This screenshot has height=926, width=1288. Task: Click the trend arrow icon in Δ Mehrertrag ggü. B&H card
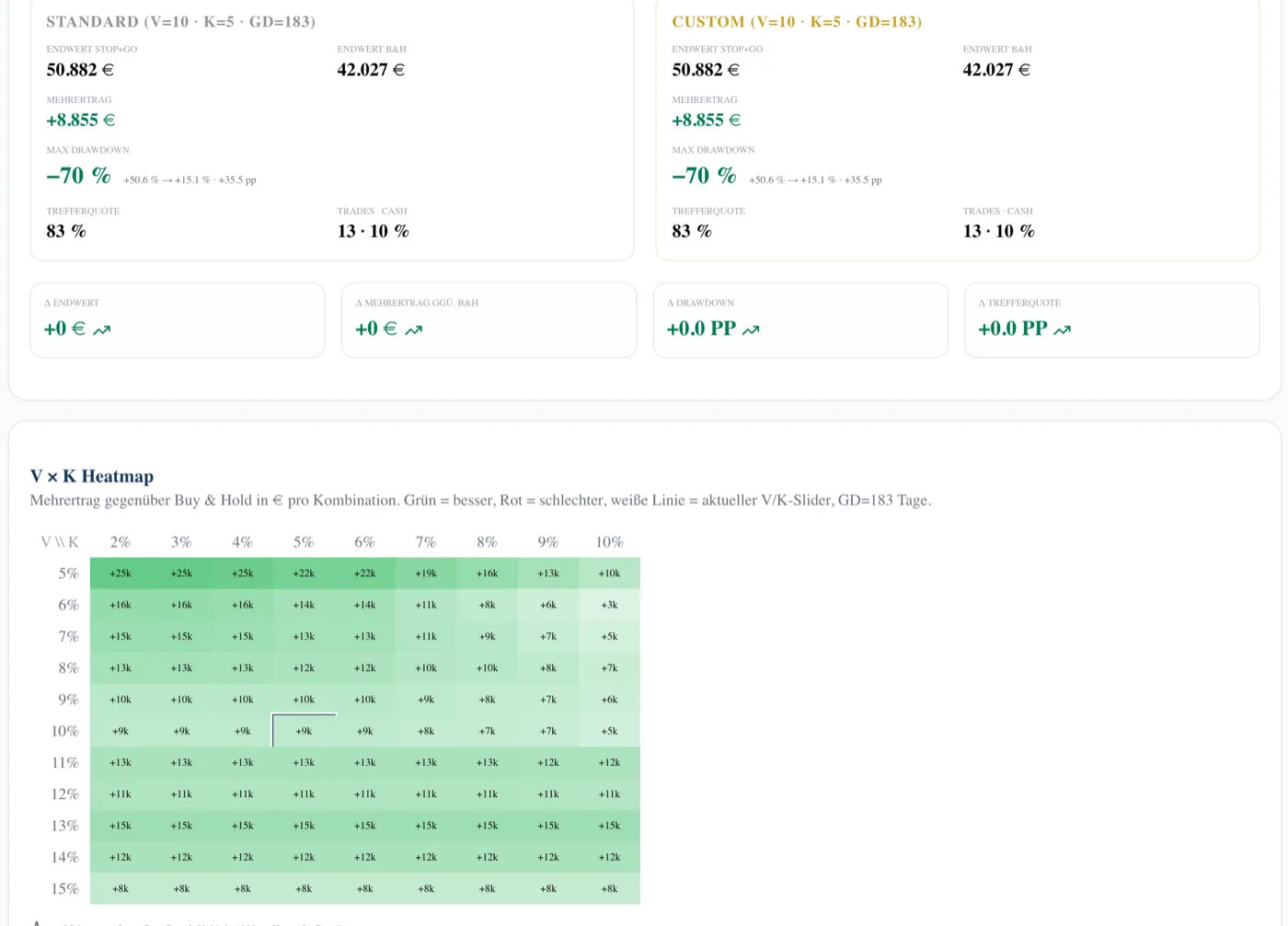point(413,330)
